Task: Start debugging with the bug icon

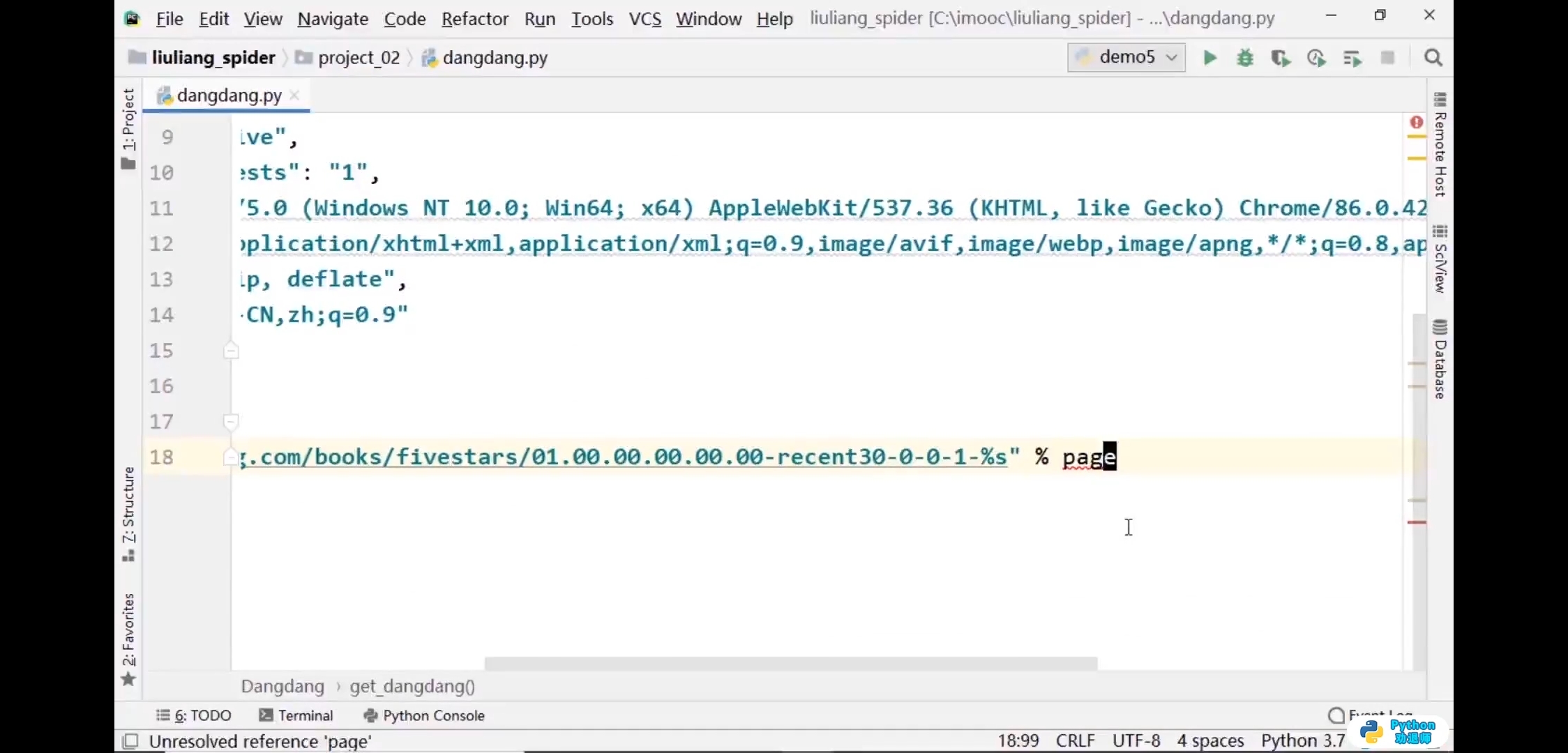Action: click(1245, 58)
